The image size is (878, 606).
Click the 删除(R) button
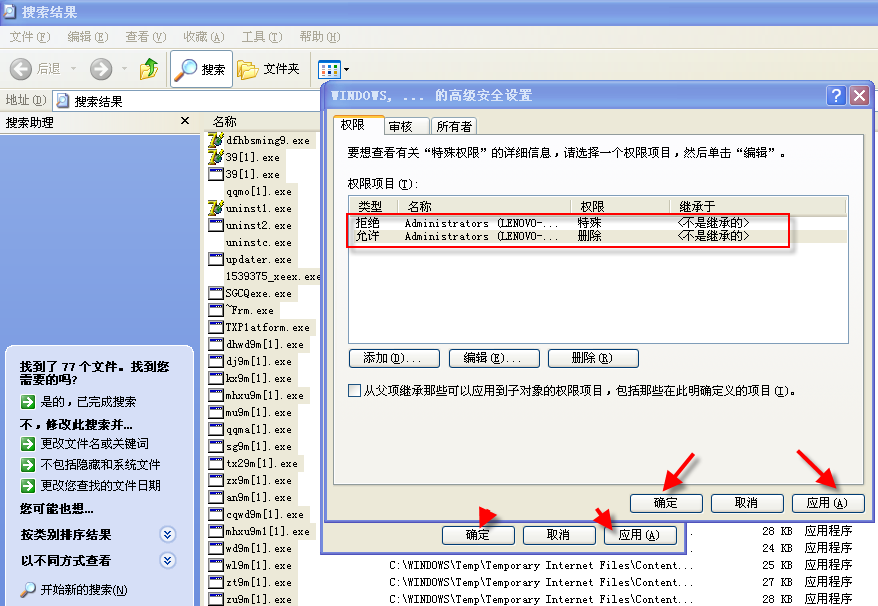[x=593, y=358]
